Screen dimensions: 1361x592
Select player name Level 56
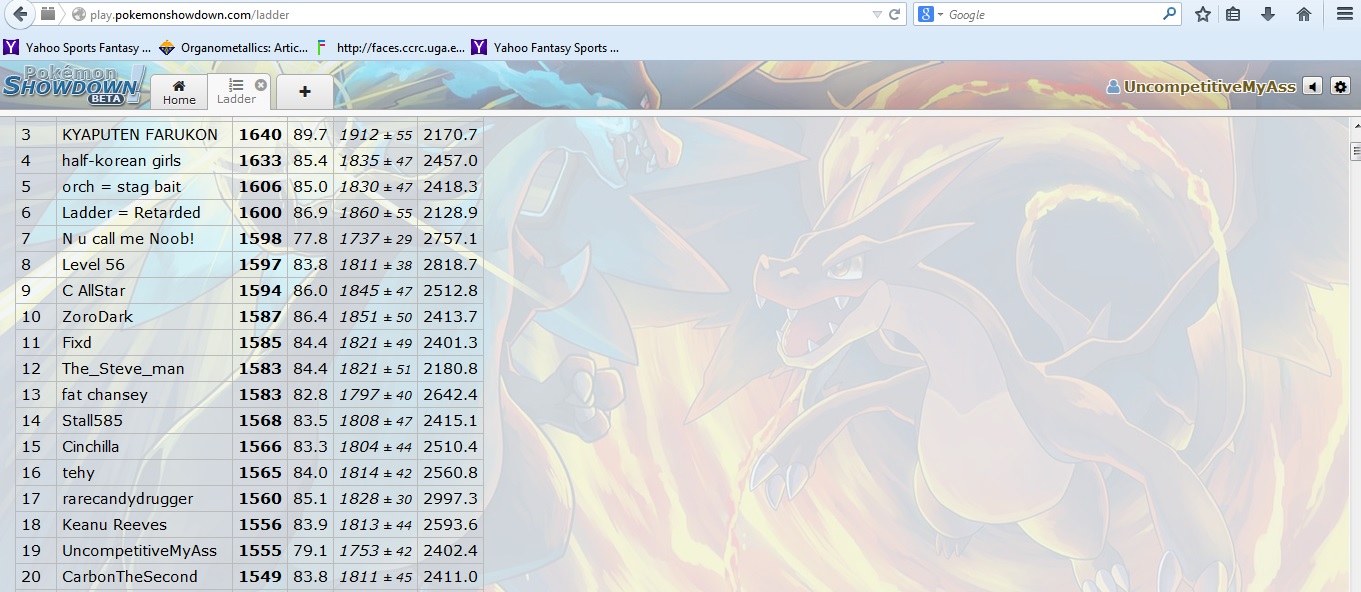click(93, 264)
